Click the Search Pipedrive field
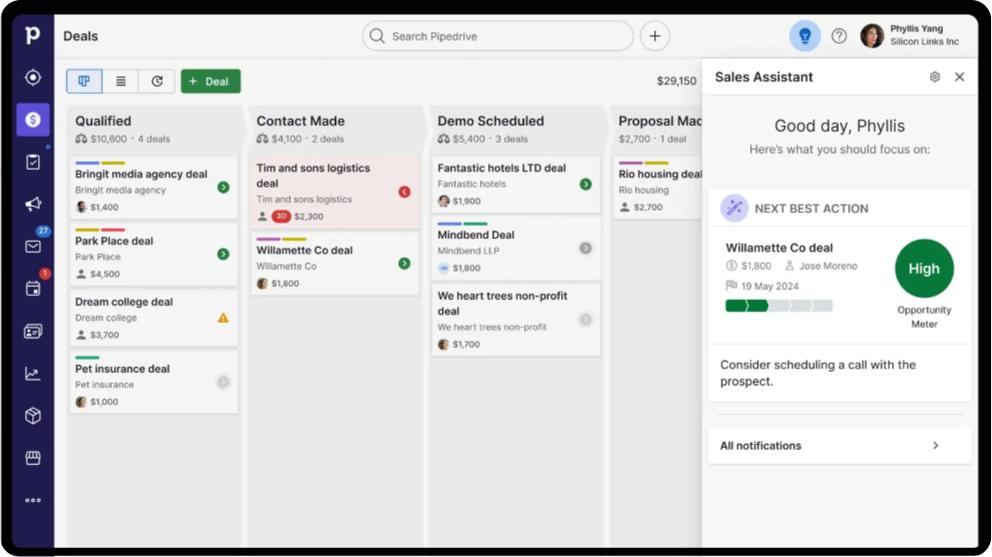992x557 pixels. click(498, 36)
